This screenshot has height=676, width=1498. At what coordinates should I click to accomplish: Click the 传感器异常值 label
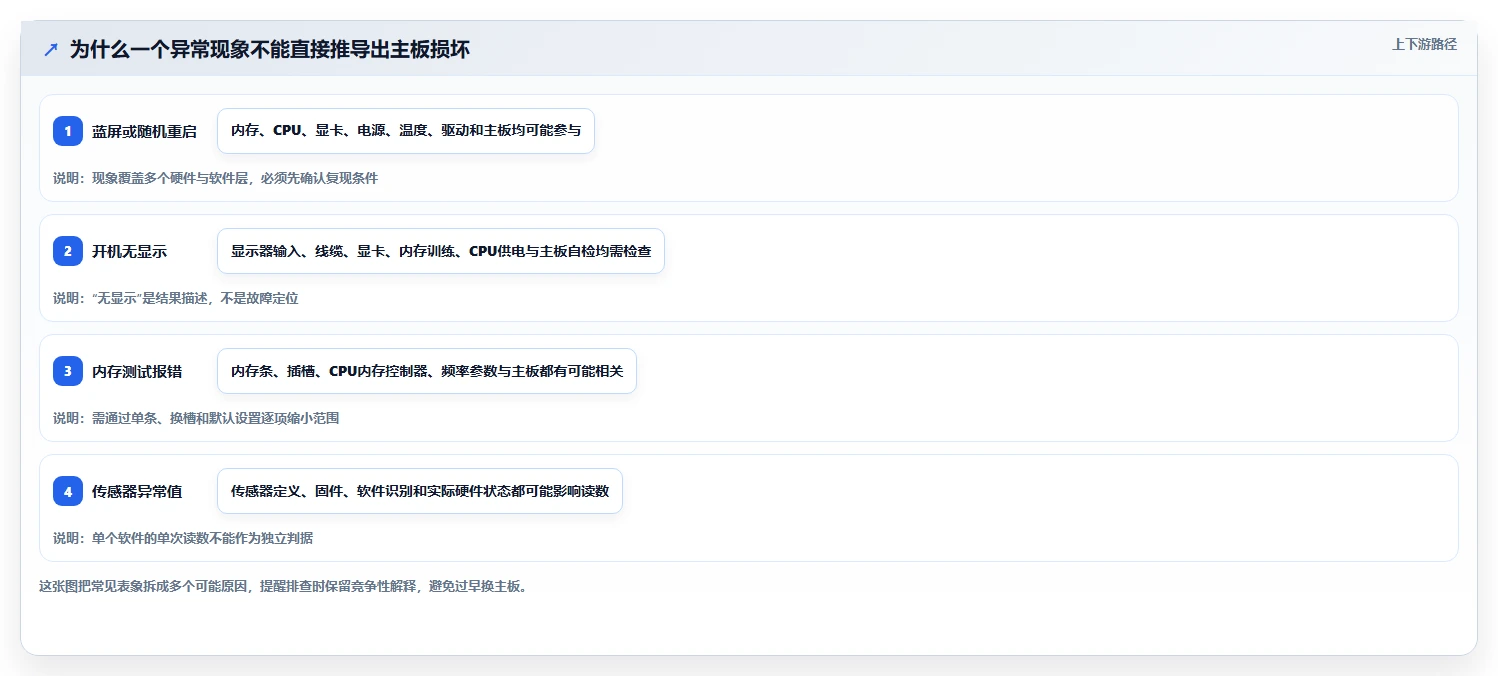click(137, 491)
